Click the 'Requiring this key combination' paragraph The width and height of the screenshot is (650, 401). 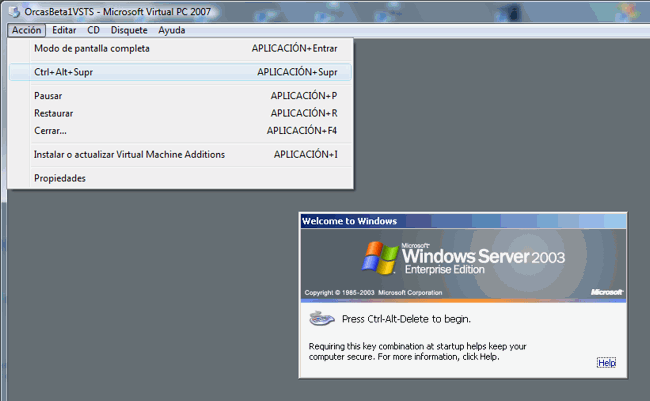[417, 352]
